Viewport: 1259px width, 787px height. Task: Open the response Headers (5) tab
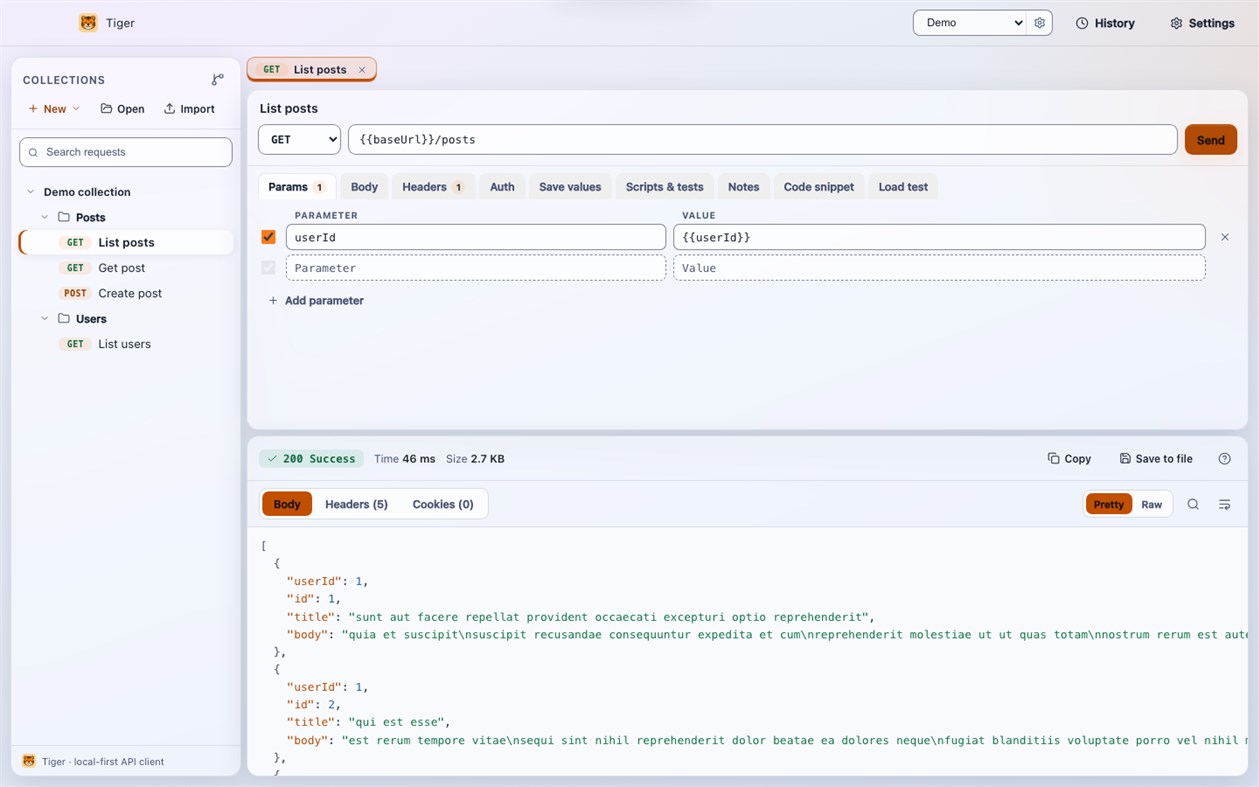click(356, 504)
